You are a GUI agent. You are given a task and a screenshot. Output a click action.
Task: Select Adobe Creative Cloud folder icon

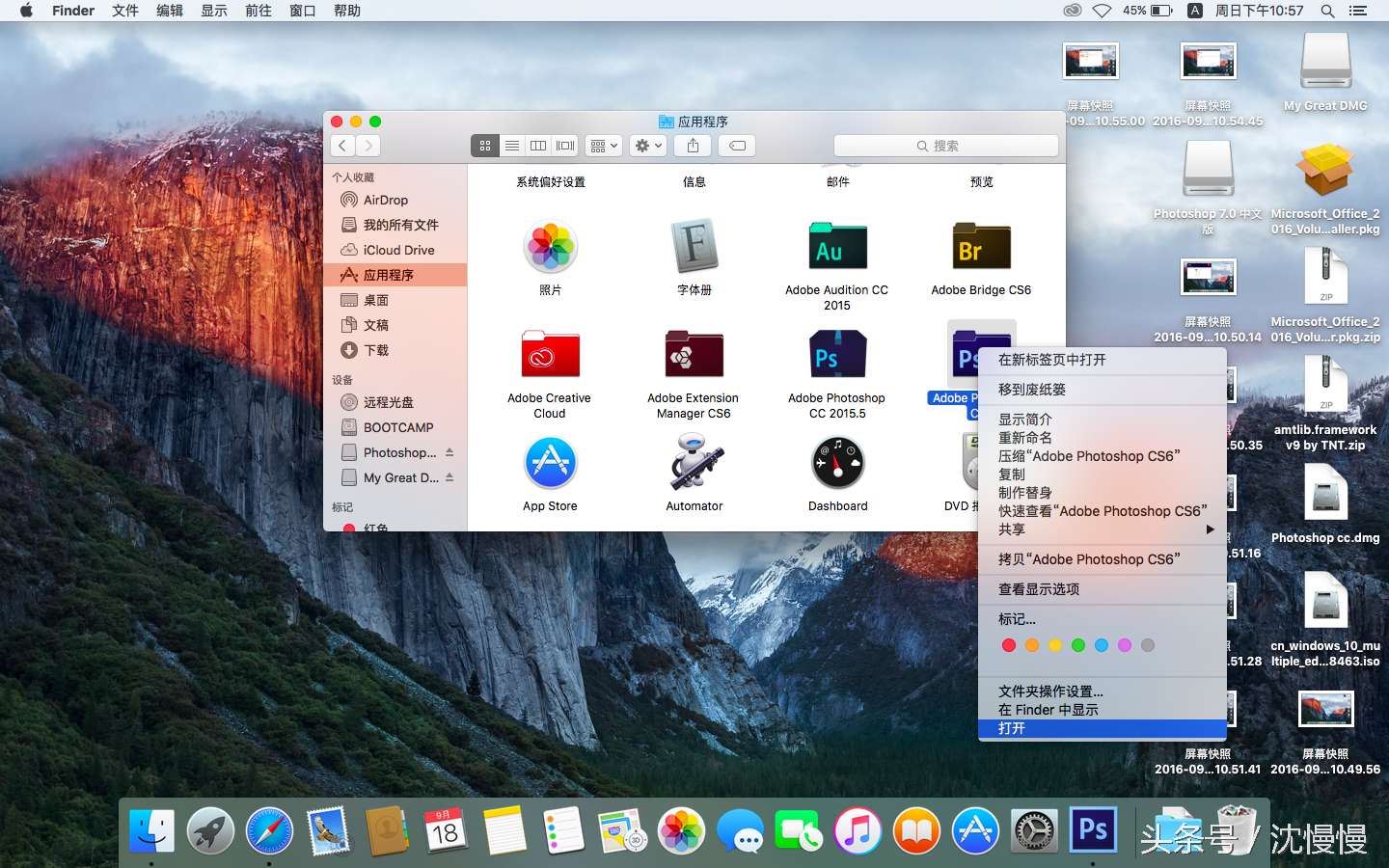[x=550, y=355]
